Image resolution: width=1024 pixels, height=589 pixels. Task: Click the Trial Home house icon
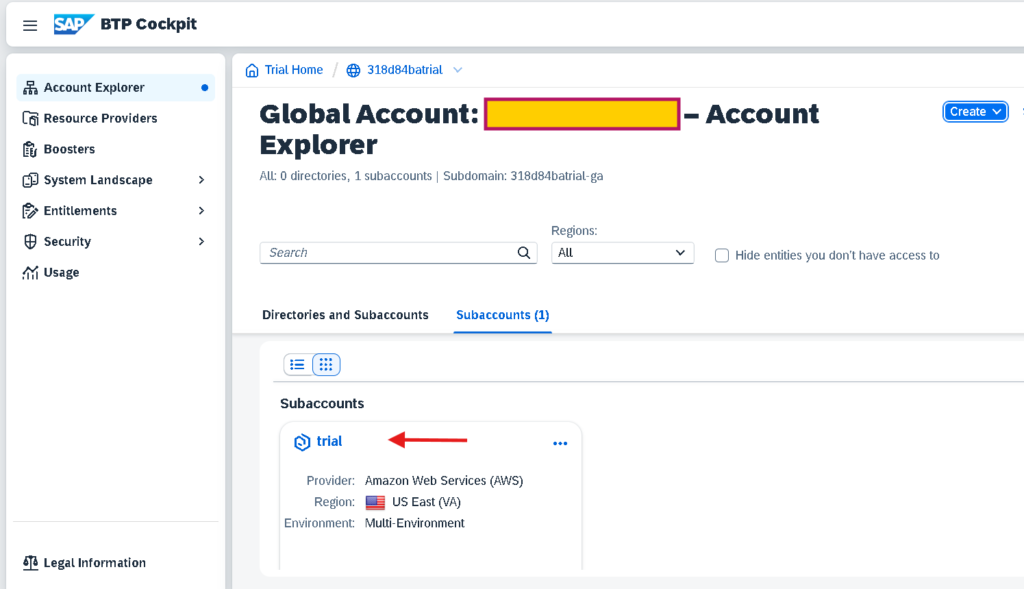click(252, 70)
